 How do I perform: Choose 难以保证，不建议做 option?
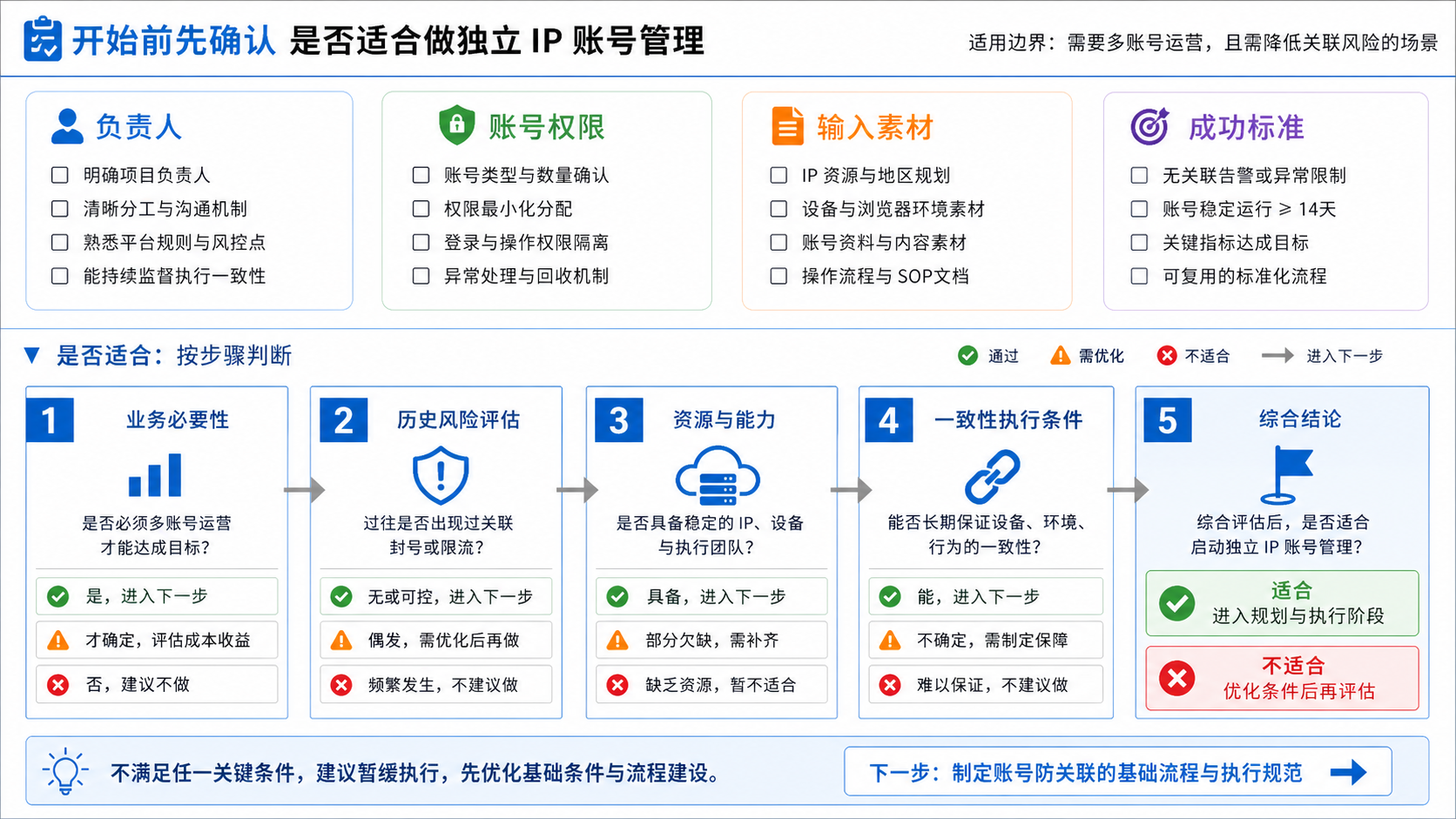(986, 685)
